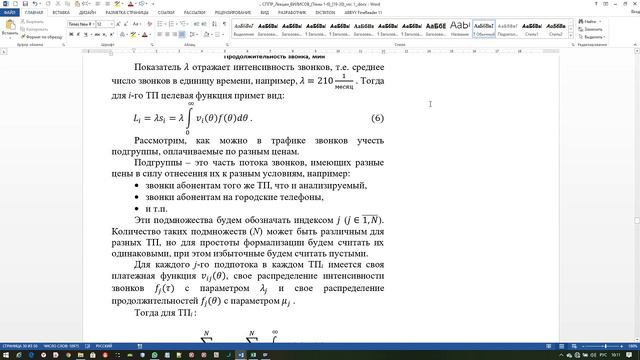Open the notification center

(629, 355)
